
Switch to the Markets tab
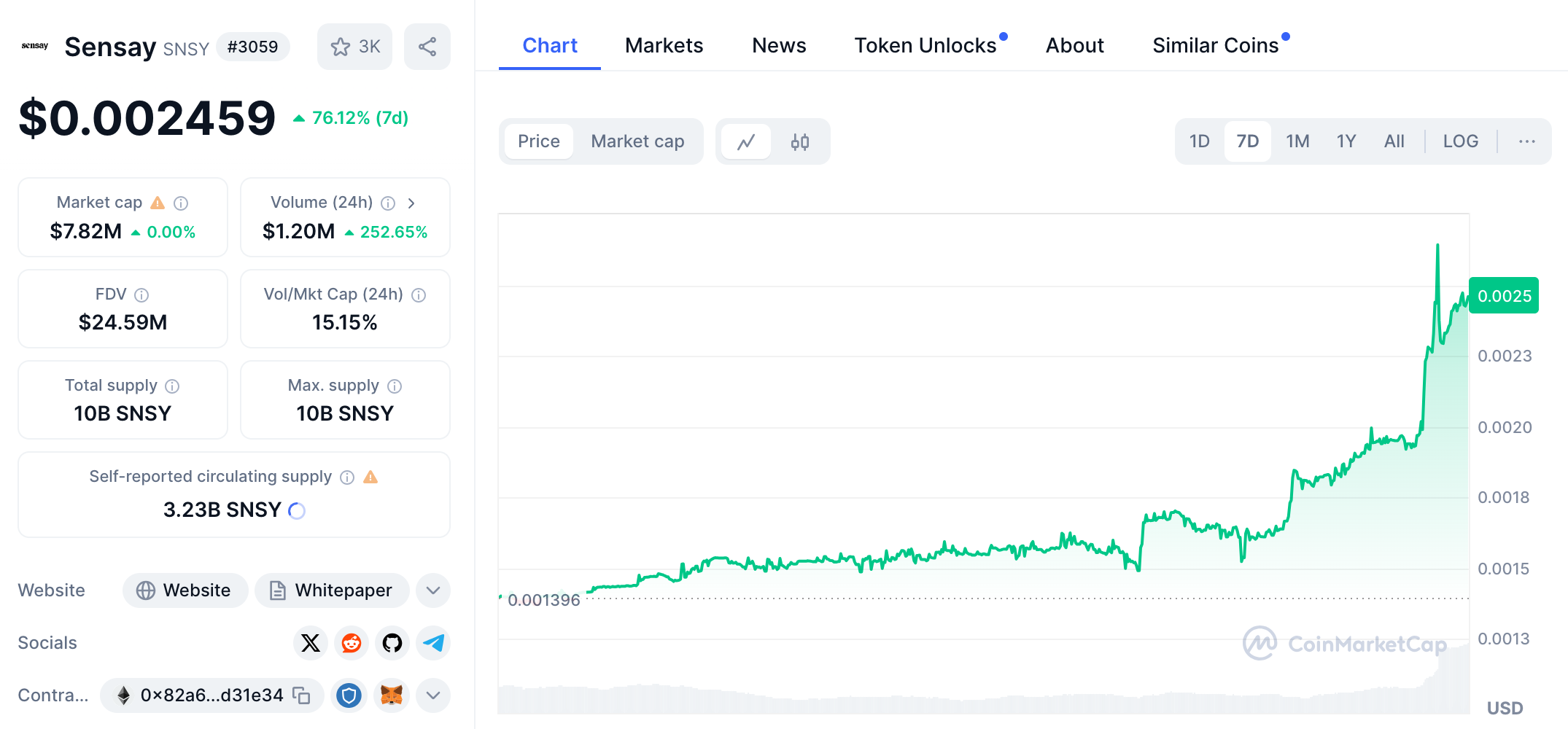point(664,45)
